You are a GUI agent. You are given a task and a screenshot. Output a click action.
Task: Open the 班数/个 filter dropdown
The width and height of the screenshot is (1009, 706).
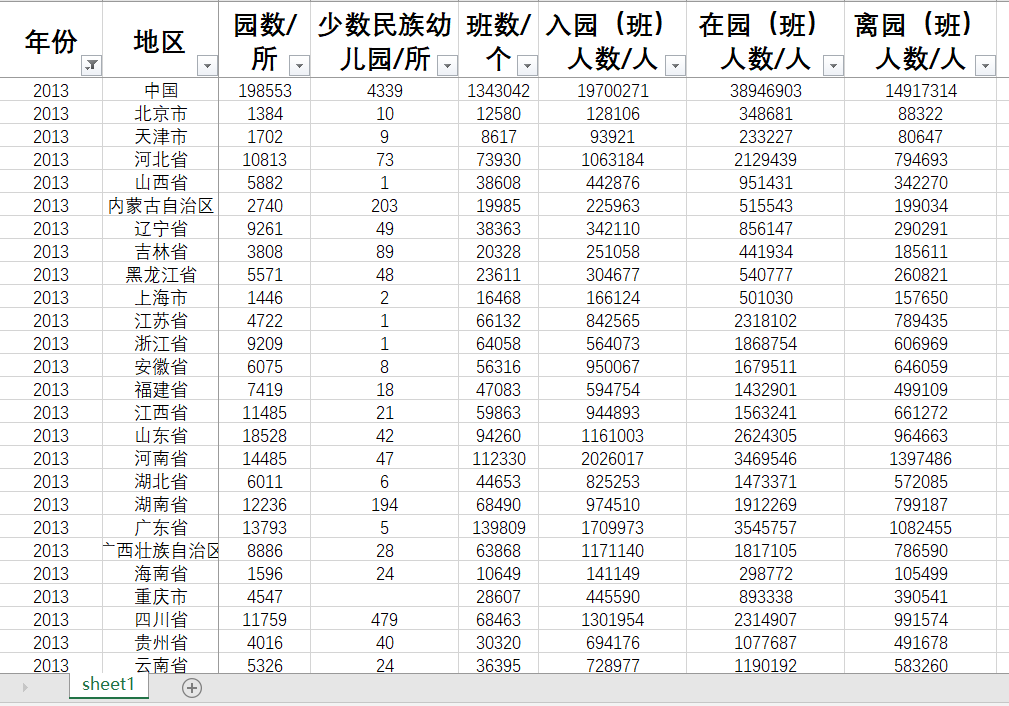coord(527,65)
